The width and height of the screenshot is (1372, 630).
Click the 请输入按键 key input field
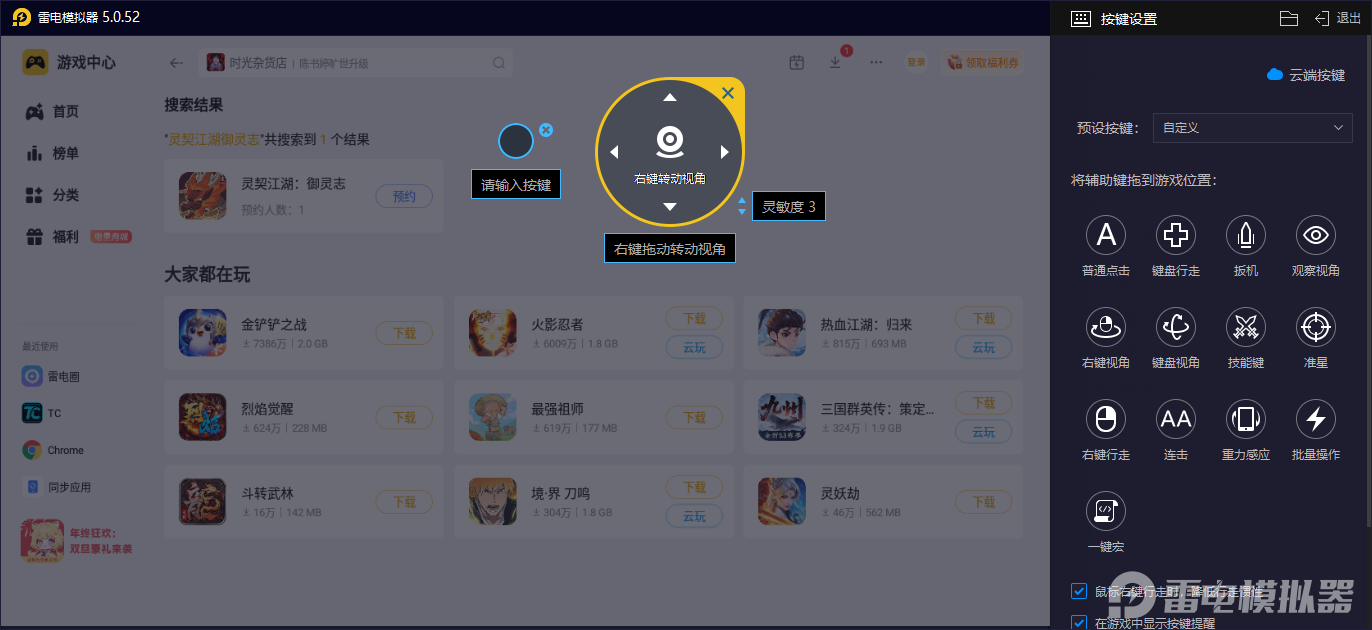[516, 185]
